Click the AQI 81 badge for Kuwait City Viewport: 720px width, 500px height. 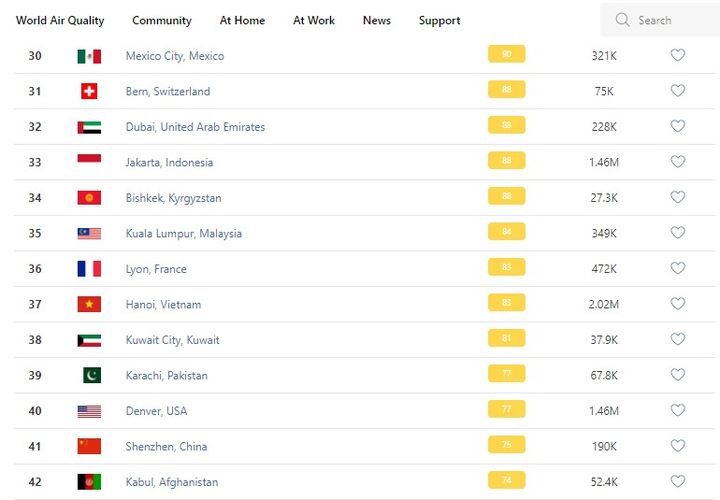click(x=506, y=339)
